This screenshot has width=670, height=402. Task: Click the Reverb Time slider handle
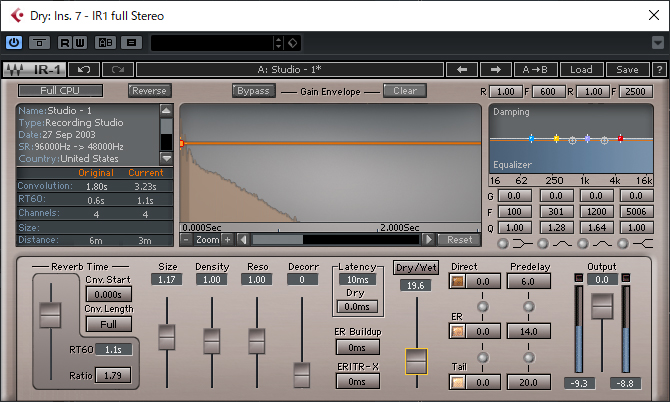[x=50, y=315]
